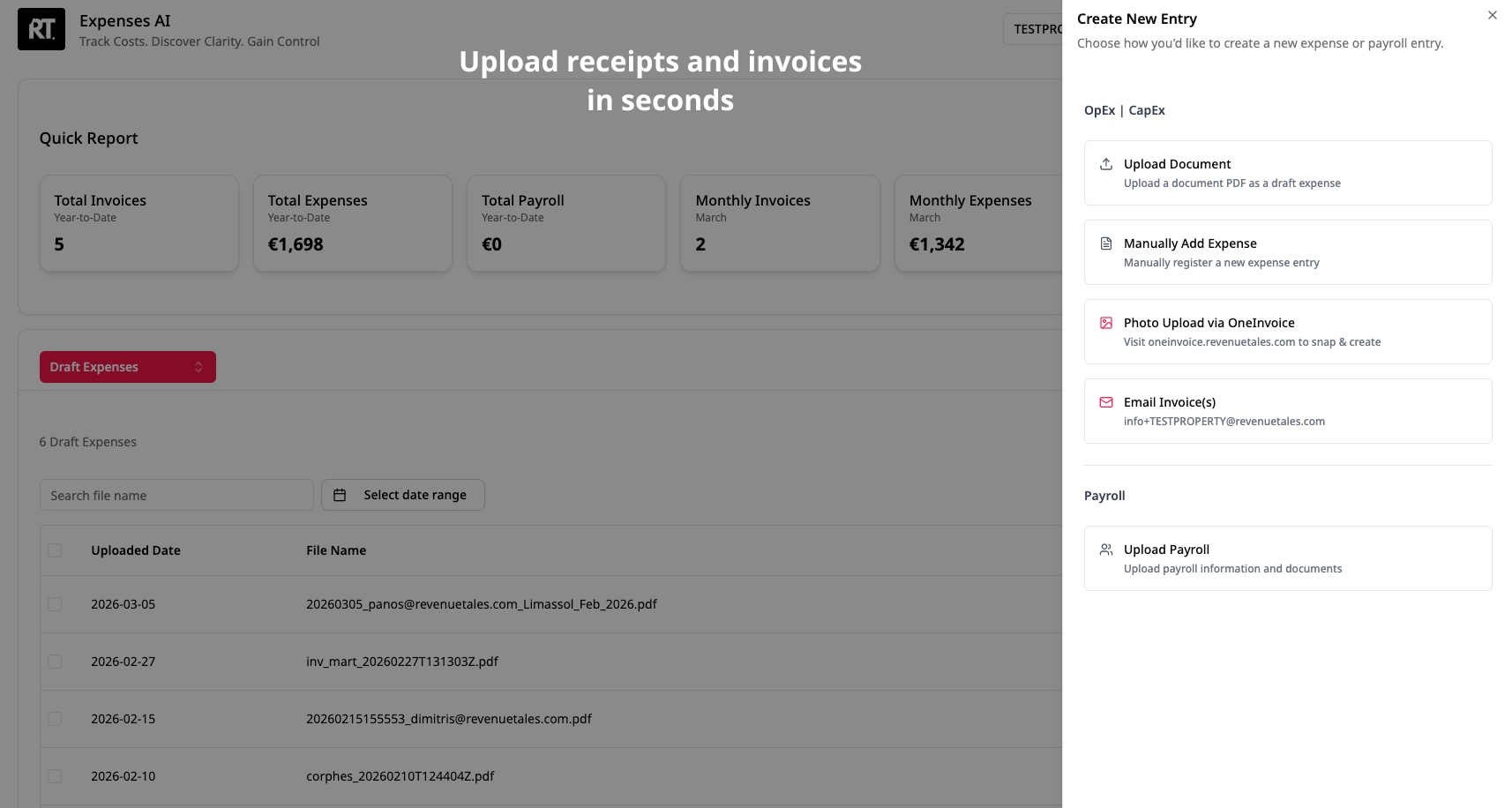The width and height of the screenshot is (1512, 808).
Task: Open the Select date range picker
Action: click(403, 496)
